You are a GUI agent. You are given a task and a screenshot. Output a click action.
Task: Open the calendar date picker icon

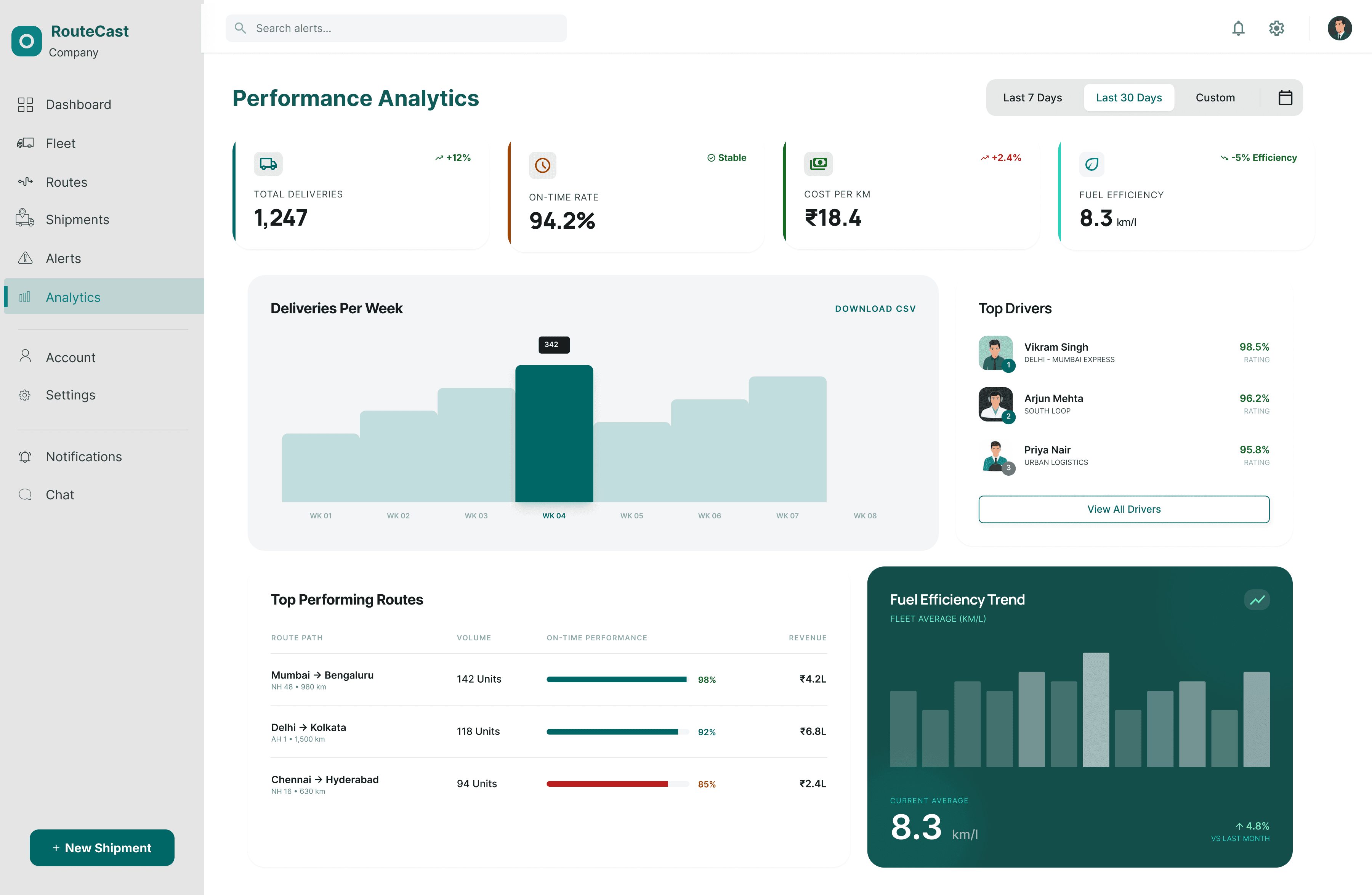(x=1285, y=98)
